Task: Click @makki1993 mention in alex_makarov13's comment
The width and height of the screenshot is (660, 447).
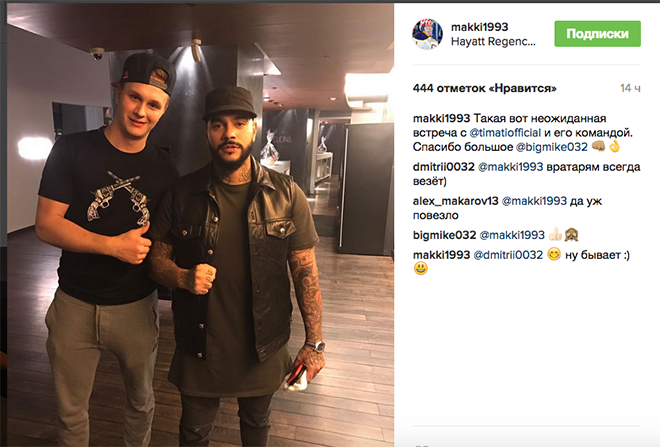Action: coord(535,201)
